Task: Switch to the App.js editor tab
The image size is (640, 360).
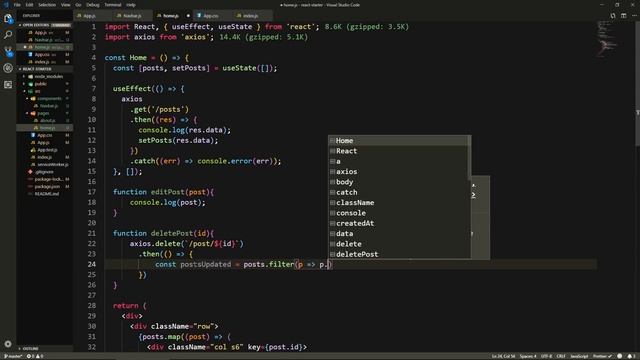Action: click(x=93, y=16)
